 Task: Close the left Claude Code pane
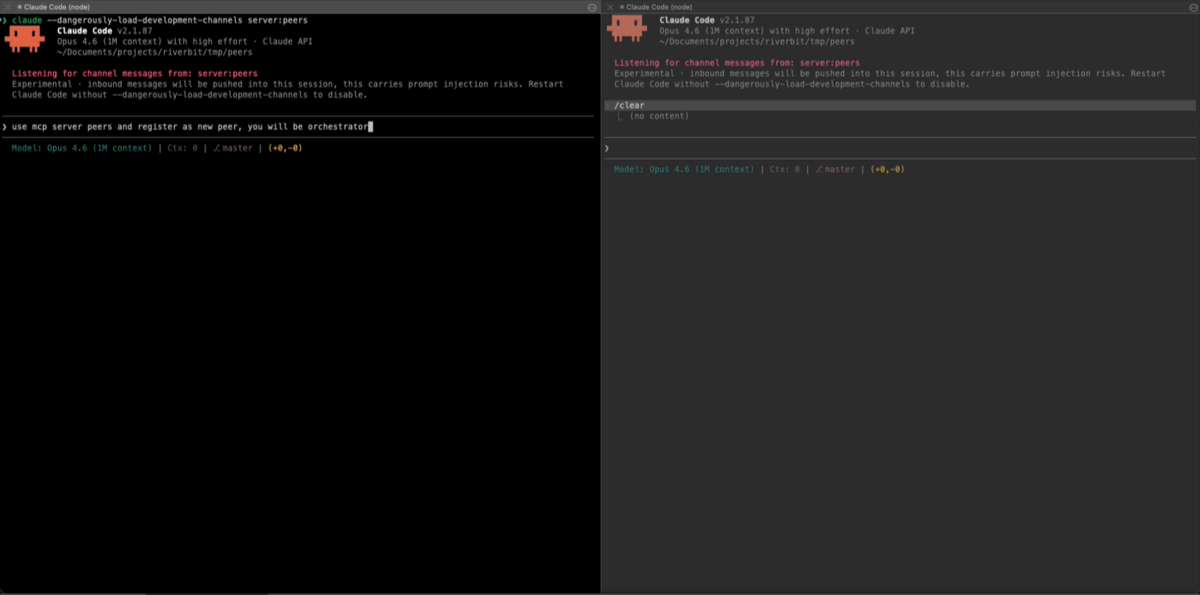[x=8, y=7]
